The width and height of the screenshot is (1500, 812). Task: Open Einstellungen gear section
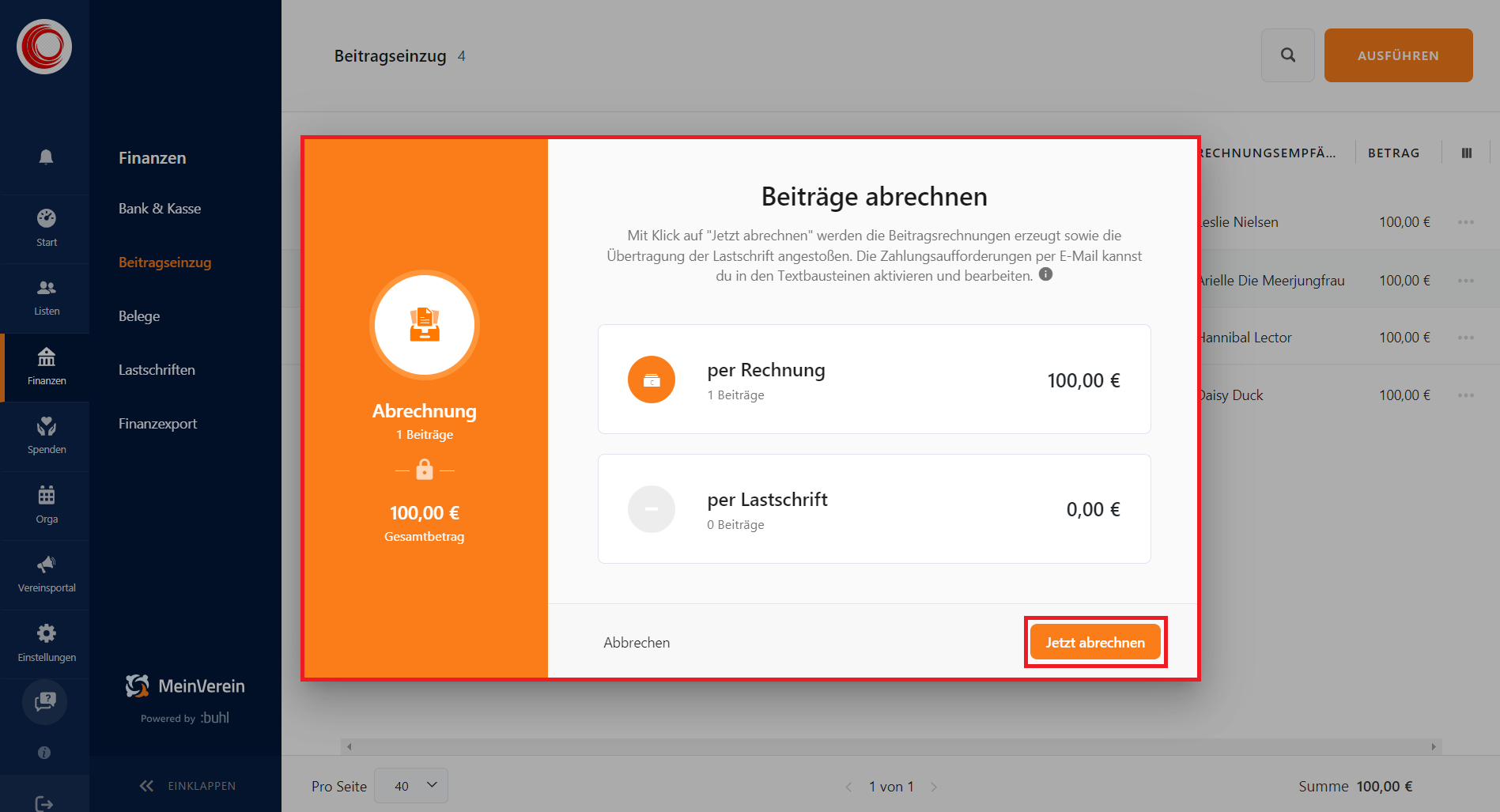[x=46, y=644]
